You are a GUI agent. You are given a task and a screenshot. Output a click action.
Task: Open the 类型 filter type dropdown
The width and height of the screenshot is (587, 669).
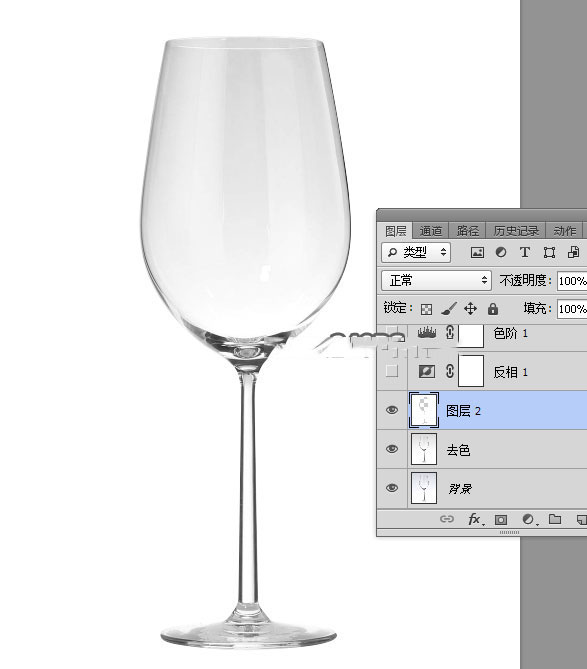coord(416,252)
